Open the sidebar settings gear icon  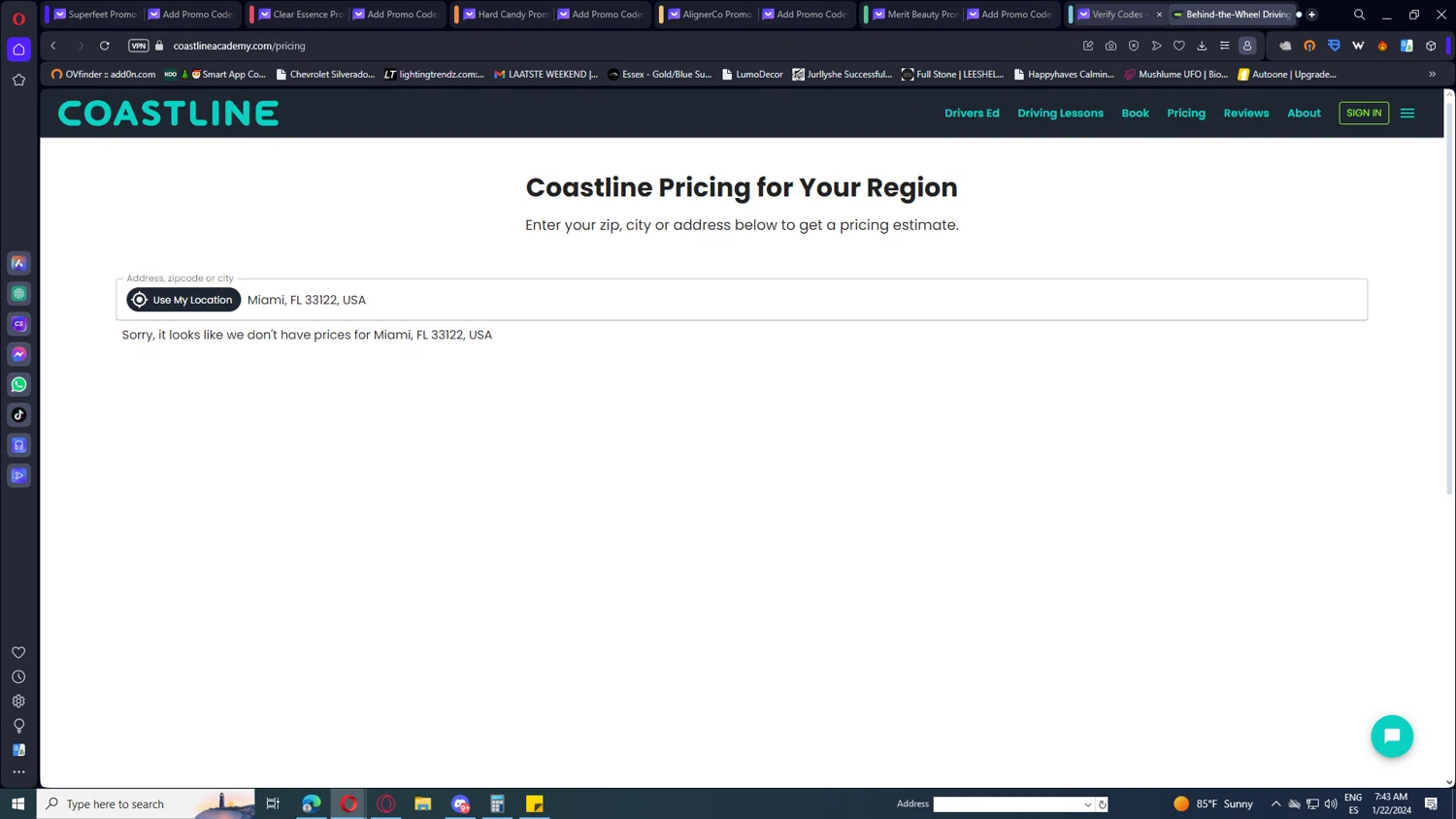point(18,701)
